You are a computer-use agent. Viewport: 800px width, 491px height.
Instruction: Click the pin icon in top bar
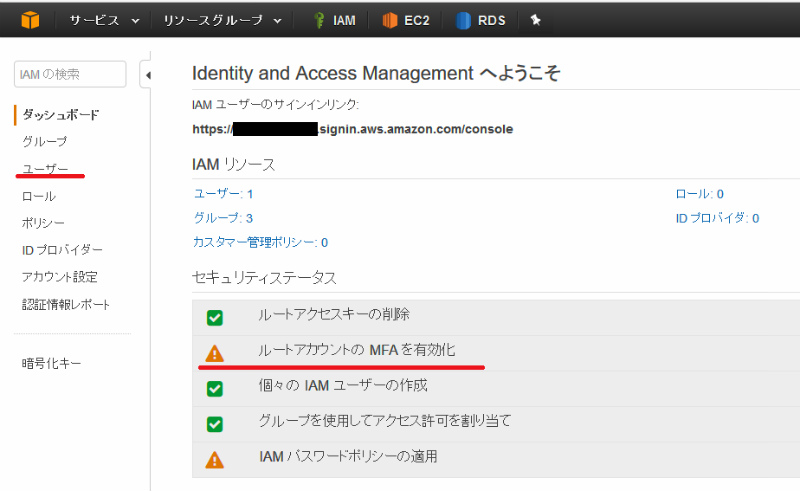pos(535,20)
